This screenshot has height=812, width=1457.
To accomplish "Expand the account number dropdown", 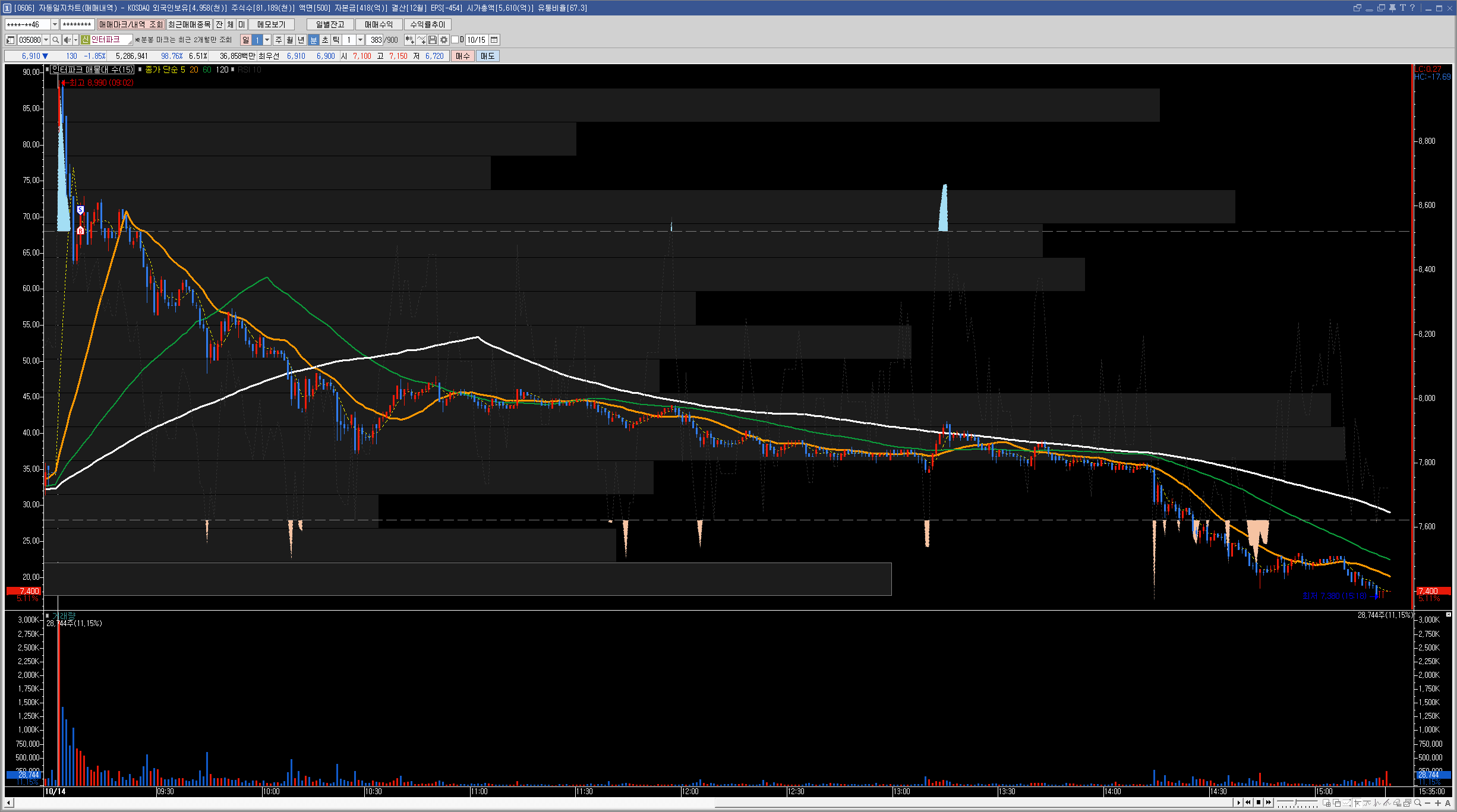I will coord(55,24).
